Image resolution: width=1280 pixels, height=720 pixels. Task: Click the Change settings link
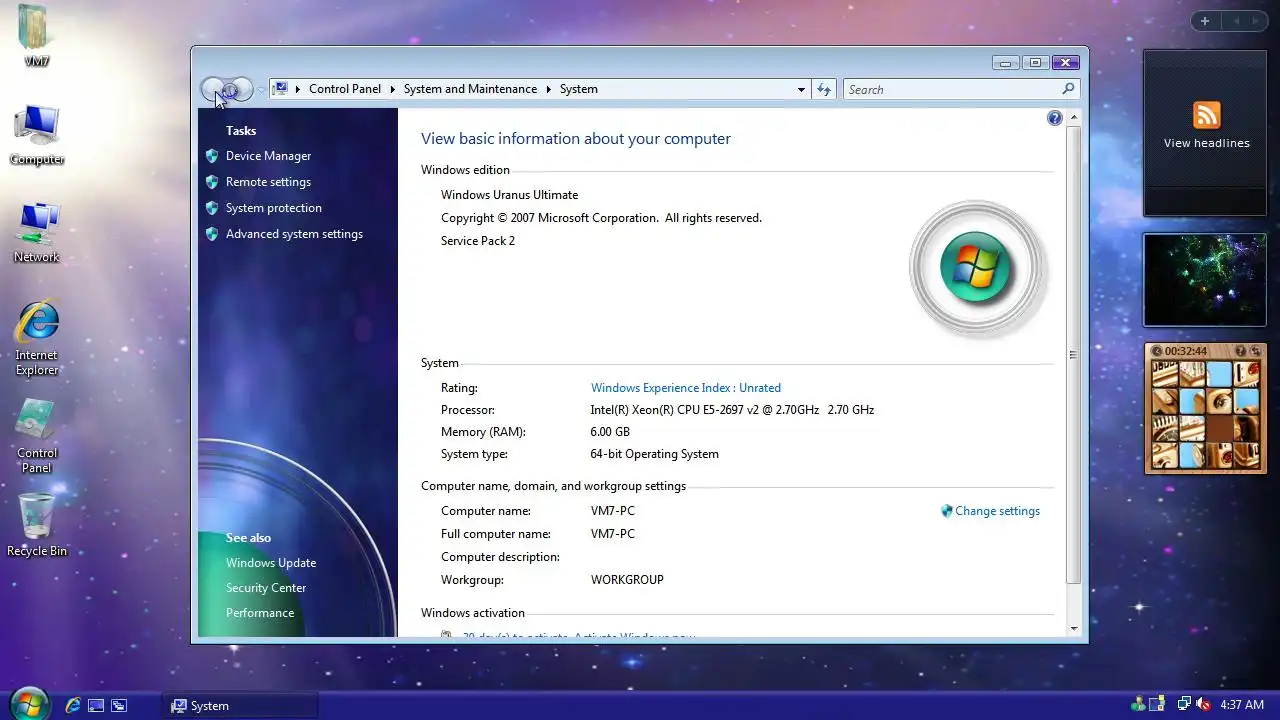997,511
